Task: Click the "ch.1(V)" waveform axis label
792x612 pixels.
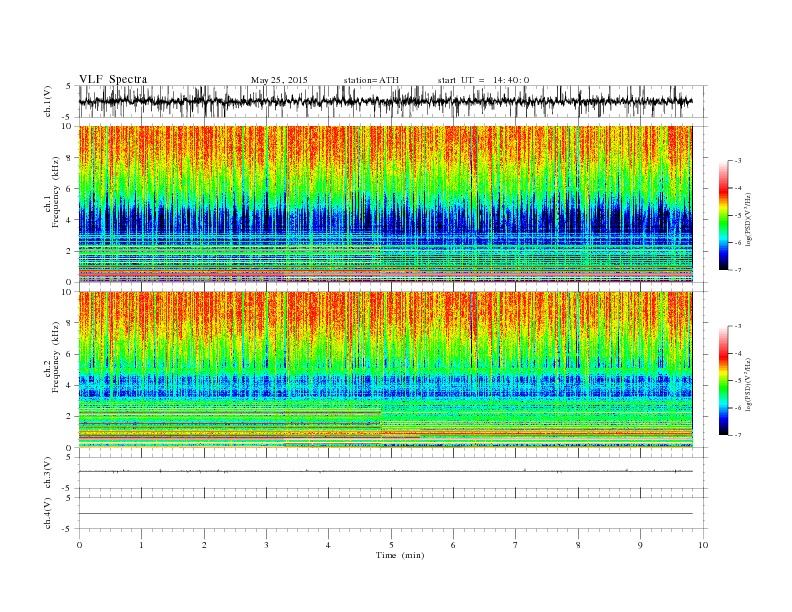Action: 48,101
